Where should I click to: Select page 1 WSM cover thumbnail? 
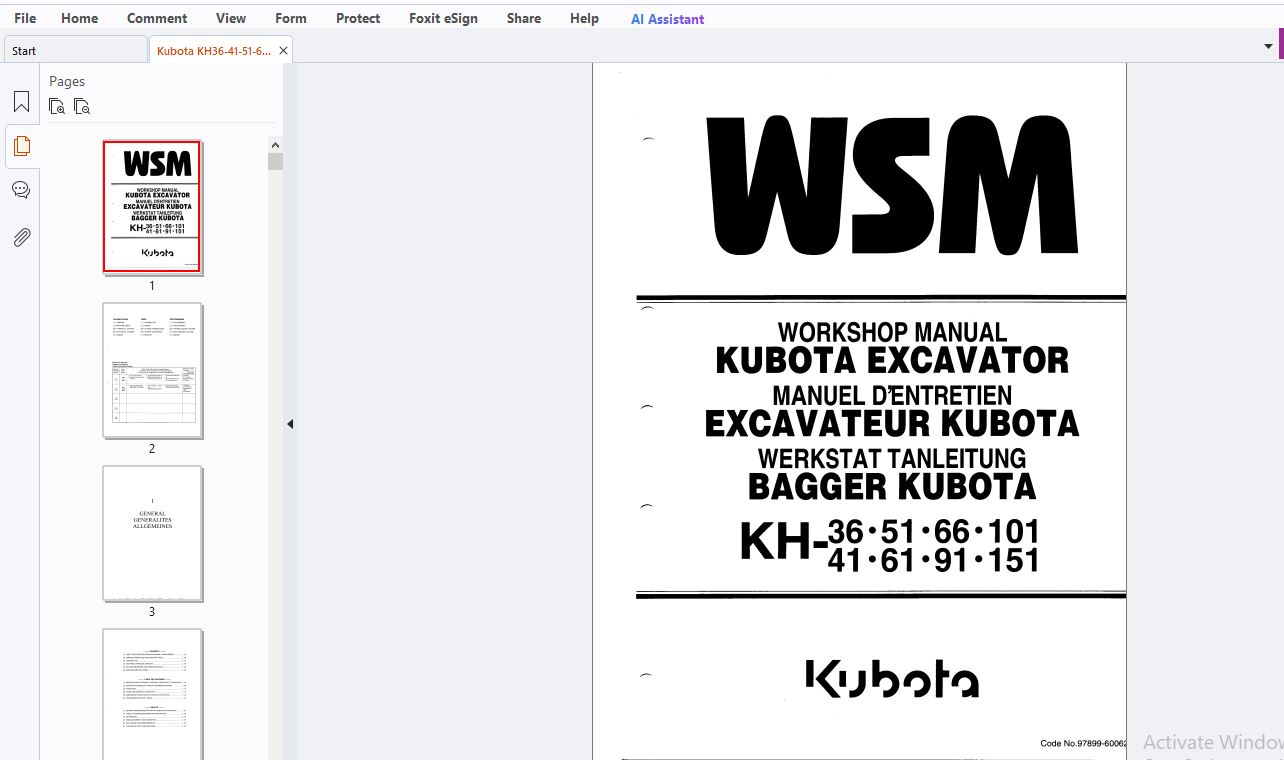[x=152, y=206]
